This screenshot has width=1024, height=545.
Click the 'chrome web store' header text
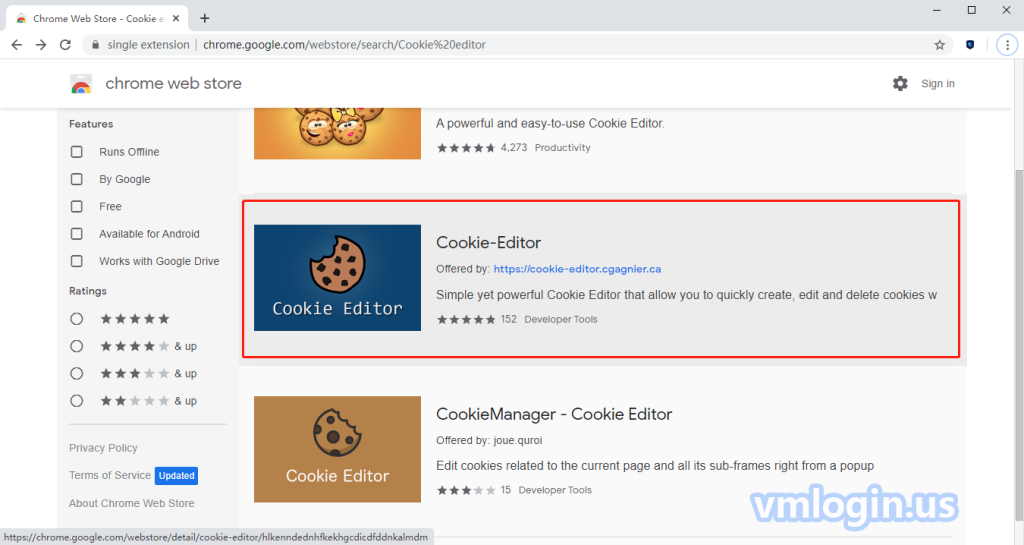coord(174,84)
